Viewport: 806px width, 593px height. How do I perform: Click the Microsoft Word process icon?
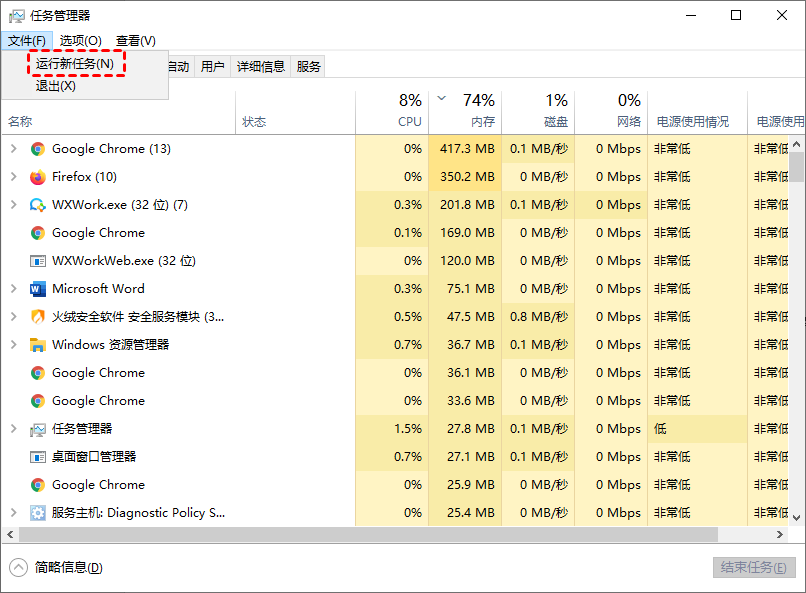[38, 289]
